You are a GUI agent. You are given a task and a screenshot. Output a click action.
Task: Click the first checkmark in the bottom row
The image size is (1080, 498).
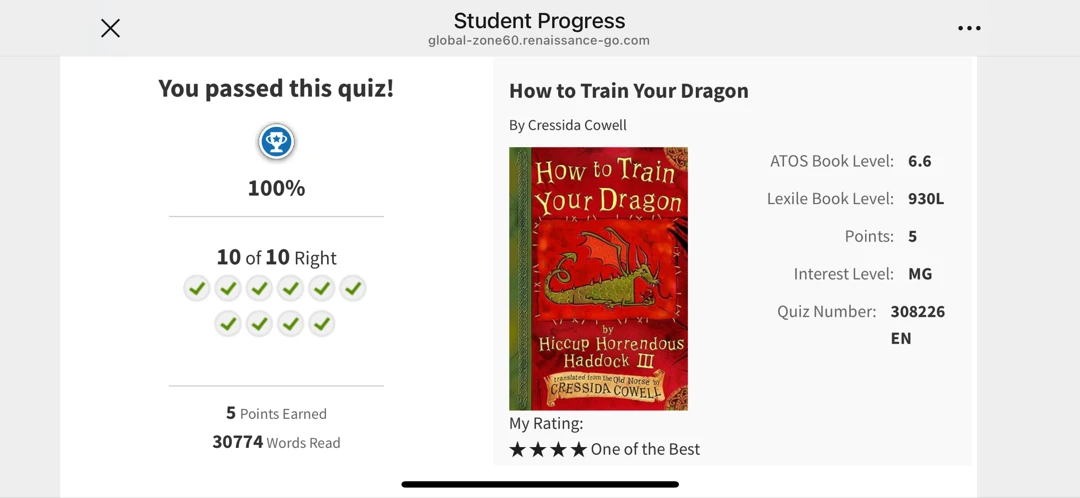[x=228, y=323]
